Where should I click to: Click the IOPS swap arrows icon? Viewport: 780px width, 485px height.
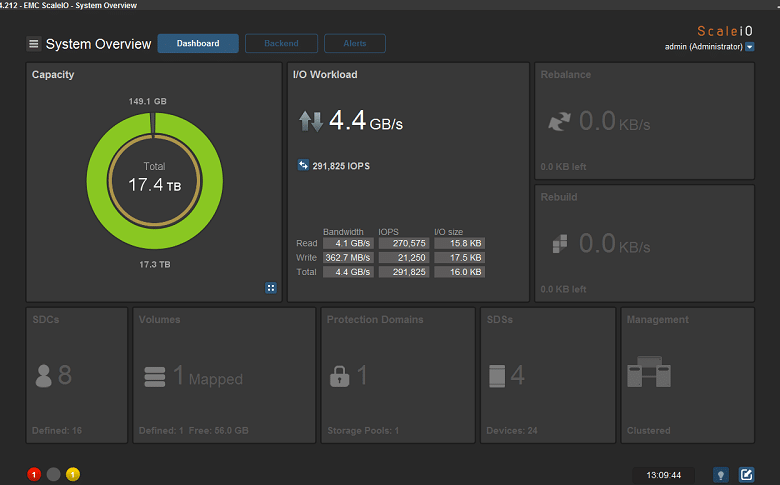coord(303,165)
